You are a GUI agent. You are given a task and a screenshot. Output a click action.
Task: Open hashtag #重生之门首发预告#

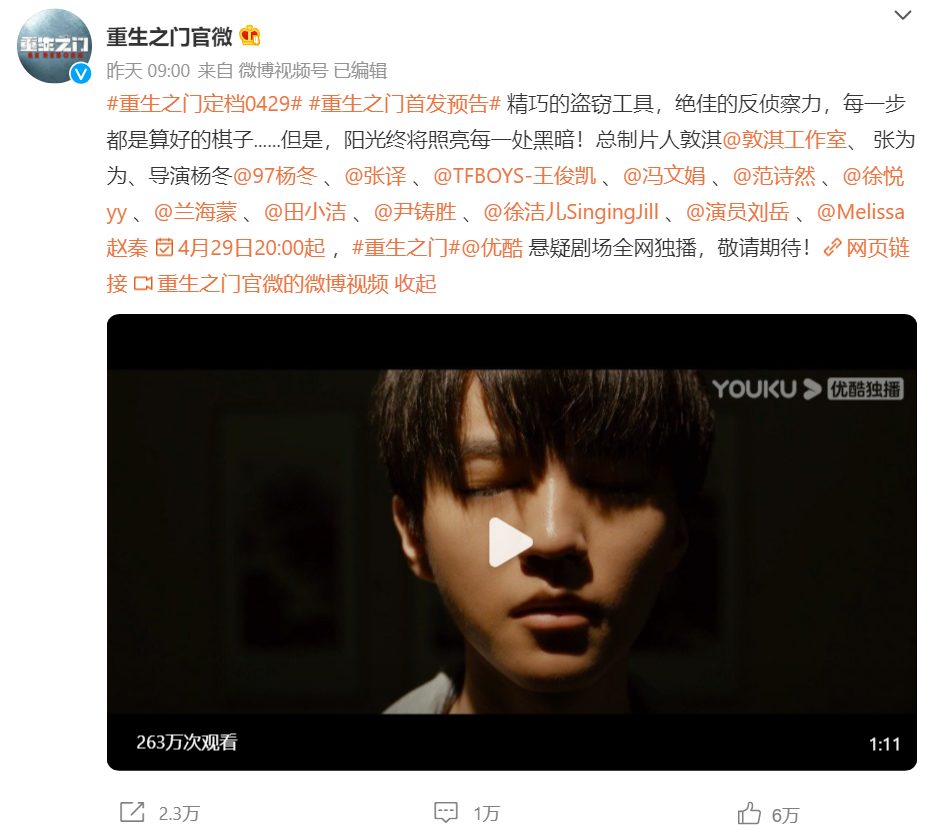click(405, 104)
